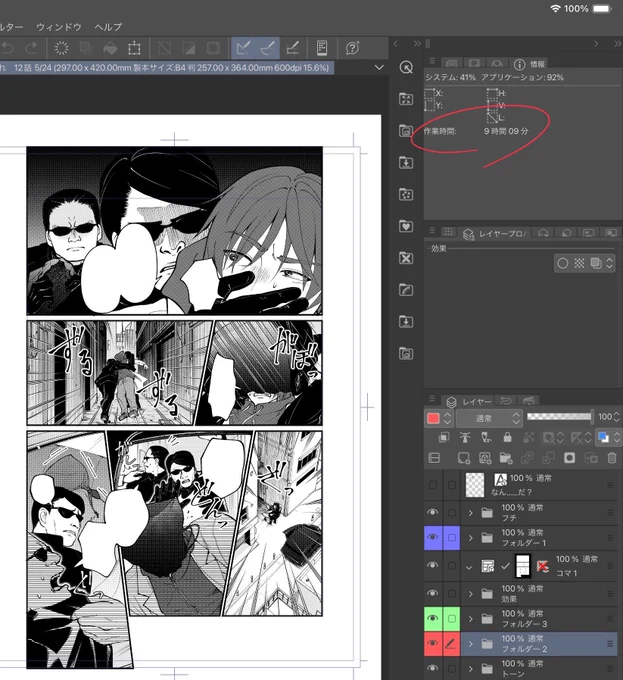The width and height of the screenshot is (623, 680).
Task: Open the image material folder icon
Action: coord(406,131)
